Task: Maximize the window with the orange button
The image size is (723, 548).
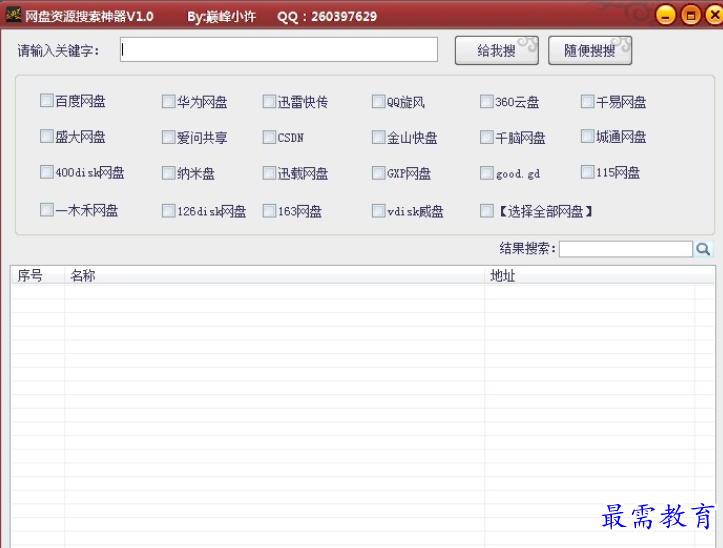Action: tap(691, 15)
